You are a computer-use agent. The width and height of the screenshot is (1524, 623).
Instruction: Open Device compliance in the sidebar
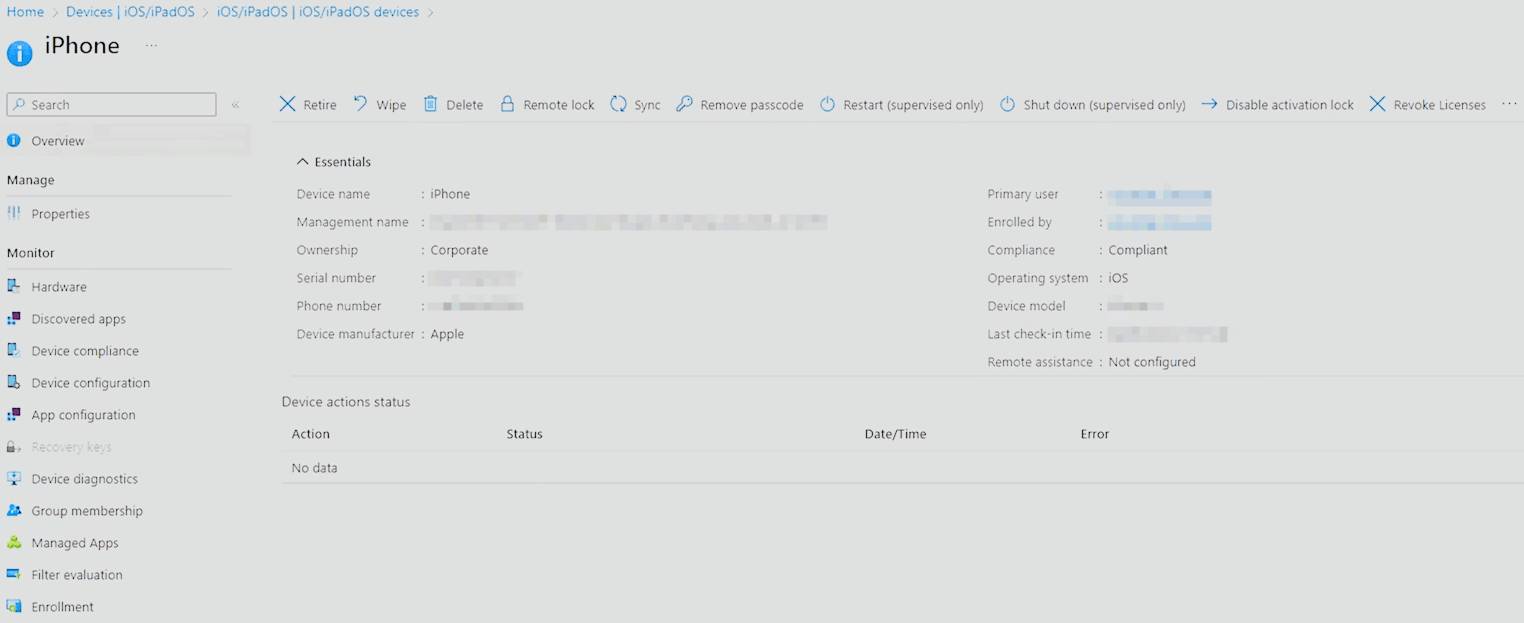click(x=85, y=351)
